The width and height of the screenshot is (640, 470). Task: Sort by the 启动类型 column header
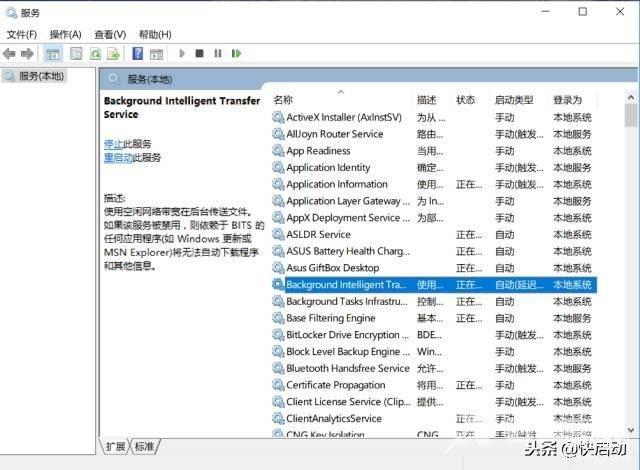click(x=514, y=100)
